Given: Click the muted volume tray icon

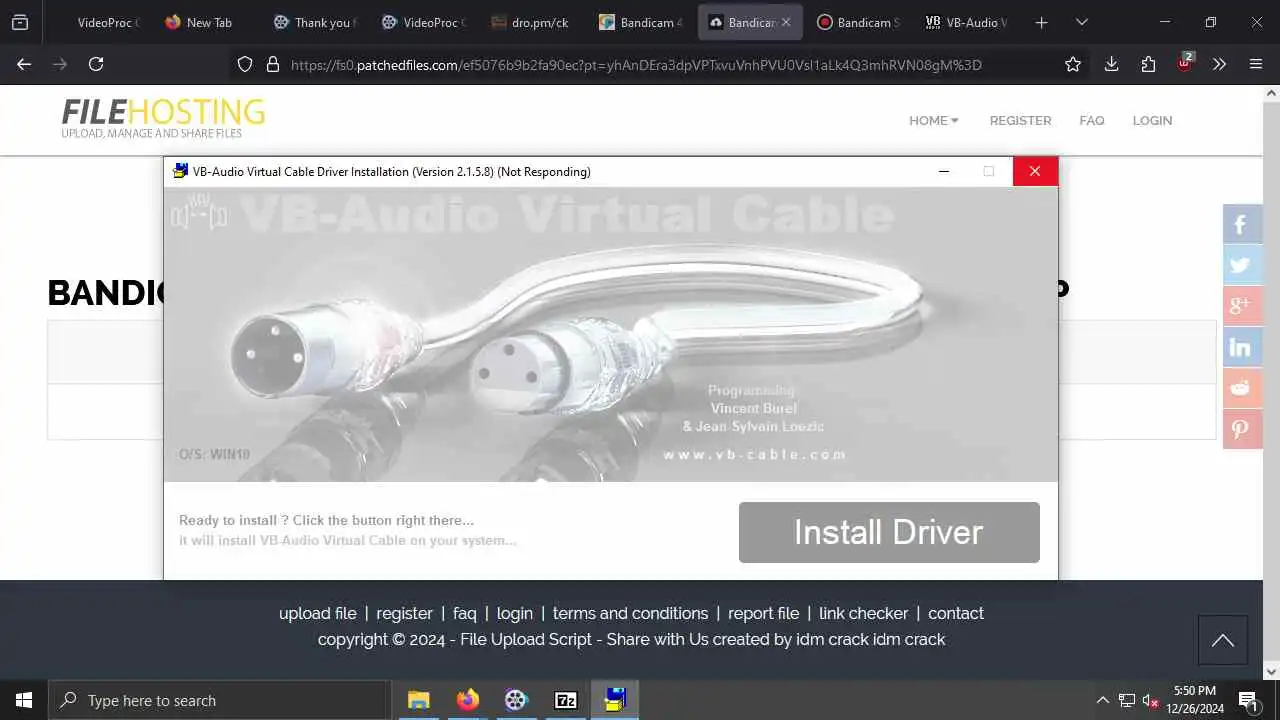Looking at the screenshot, I should pyautogui.click(x=1150, y=700).
